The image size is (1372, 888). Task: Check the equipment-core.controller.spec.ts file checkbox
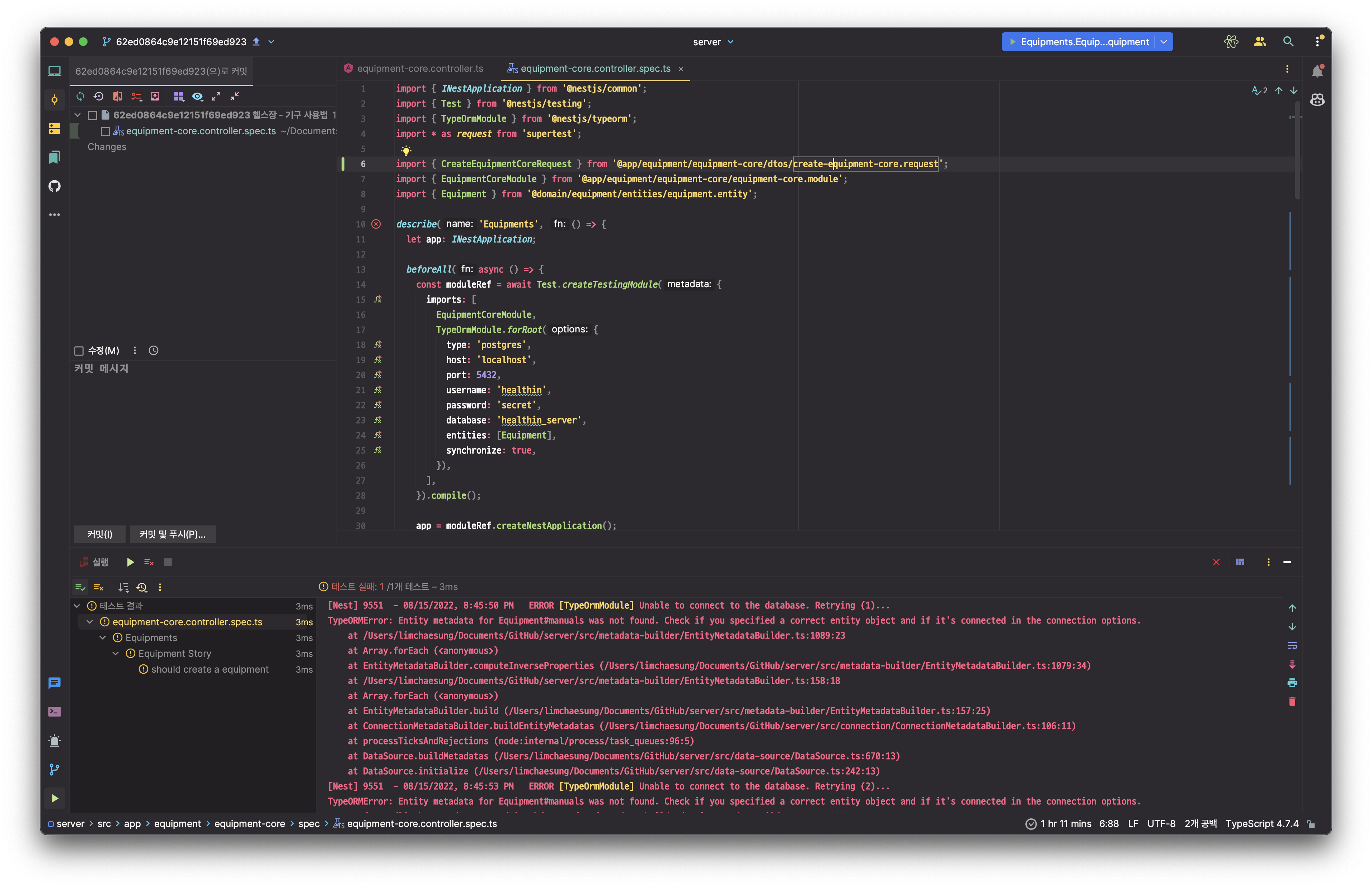(105, 131)
